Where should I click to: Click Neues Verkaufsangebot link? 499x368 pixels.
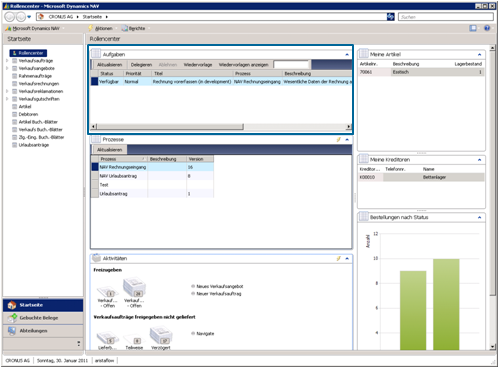(x=220, y=286)
